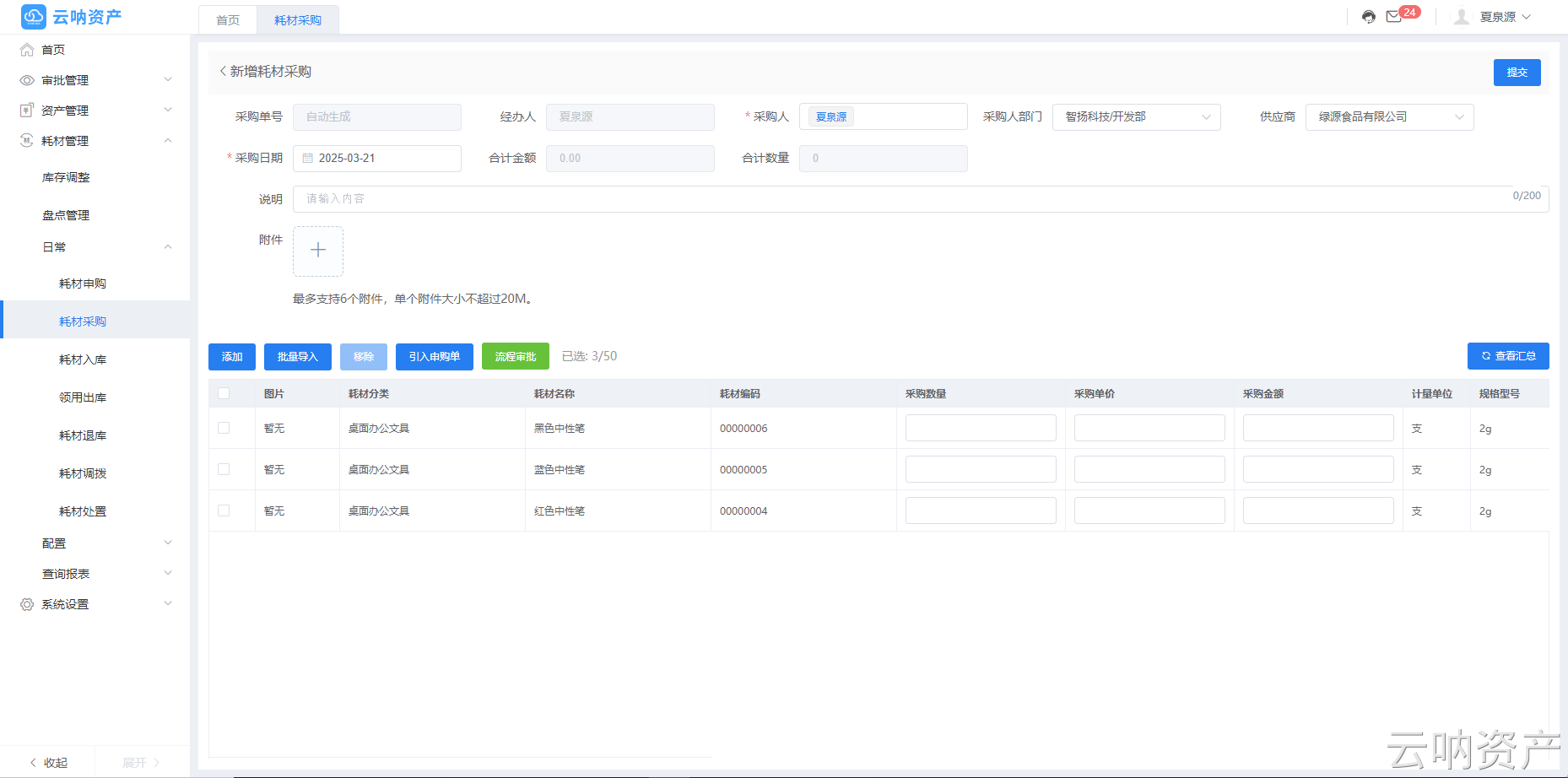The width and height of the screenshot is (1568, 778).
Task: Open the 供应商 dropdown
Action: (x=1390, y=117)
